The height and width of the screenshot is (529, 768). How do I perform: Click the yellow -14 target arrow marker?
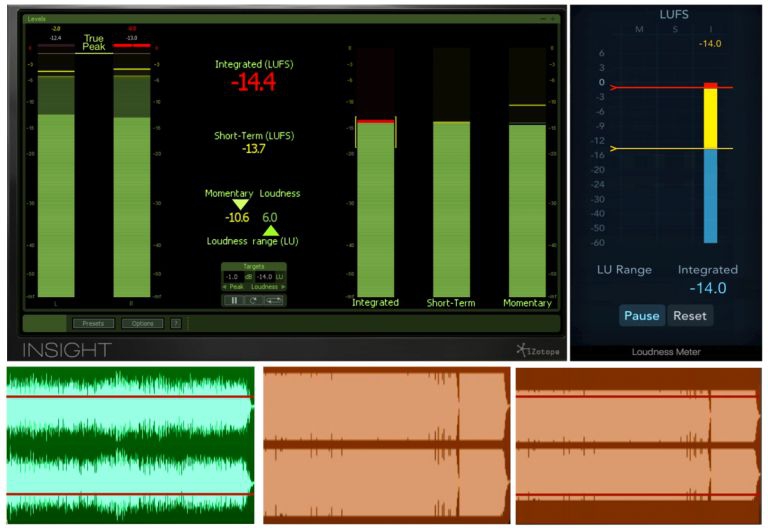pyautogui.click(x=613, y=148)
